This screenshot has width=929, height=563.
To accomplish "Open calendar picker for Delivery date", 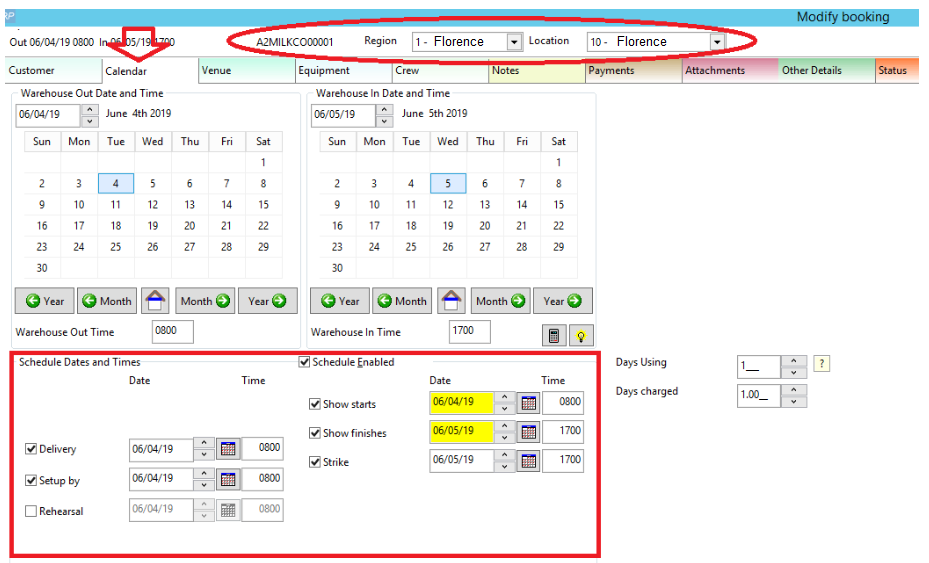I will click(x=228, y=449).
